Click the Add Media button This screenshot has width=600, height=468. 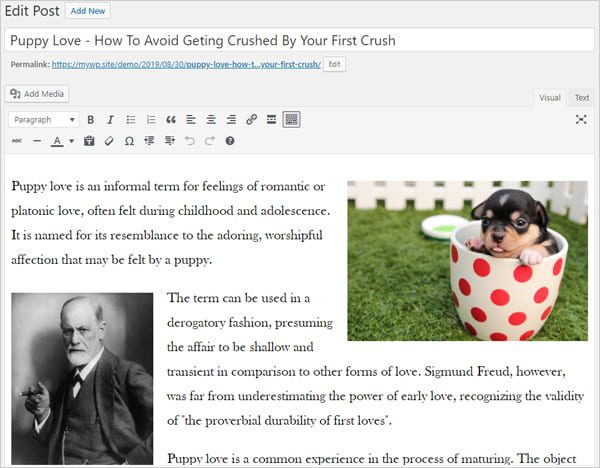pyautogui.click(x=37, y=94)
